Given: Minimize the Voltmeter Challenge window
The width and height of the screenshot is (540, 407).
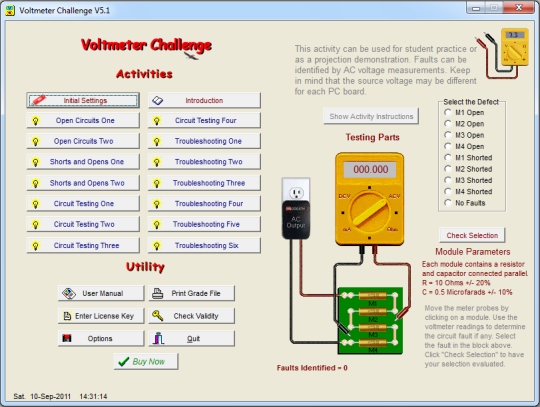Looking at the screenshot, I should (476, 8).
